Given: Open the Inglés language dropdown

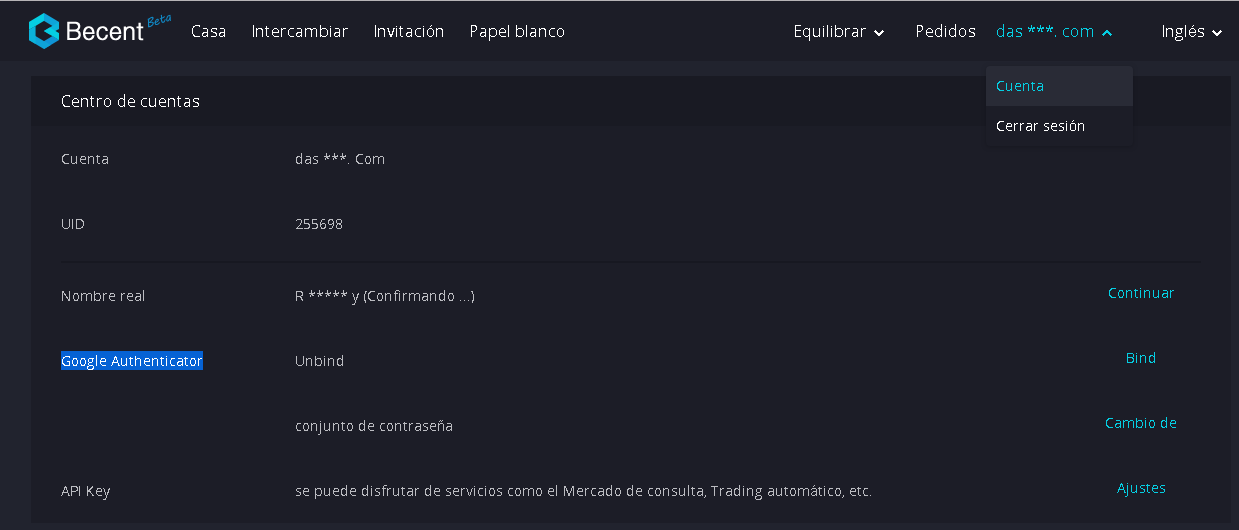Looking at the screenshot, I should pos(1192,32).
